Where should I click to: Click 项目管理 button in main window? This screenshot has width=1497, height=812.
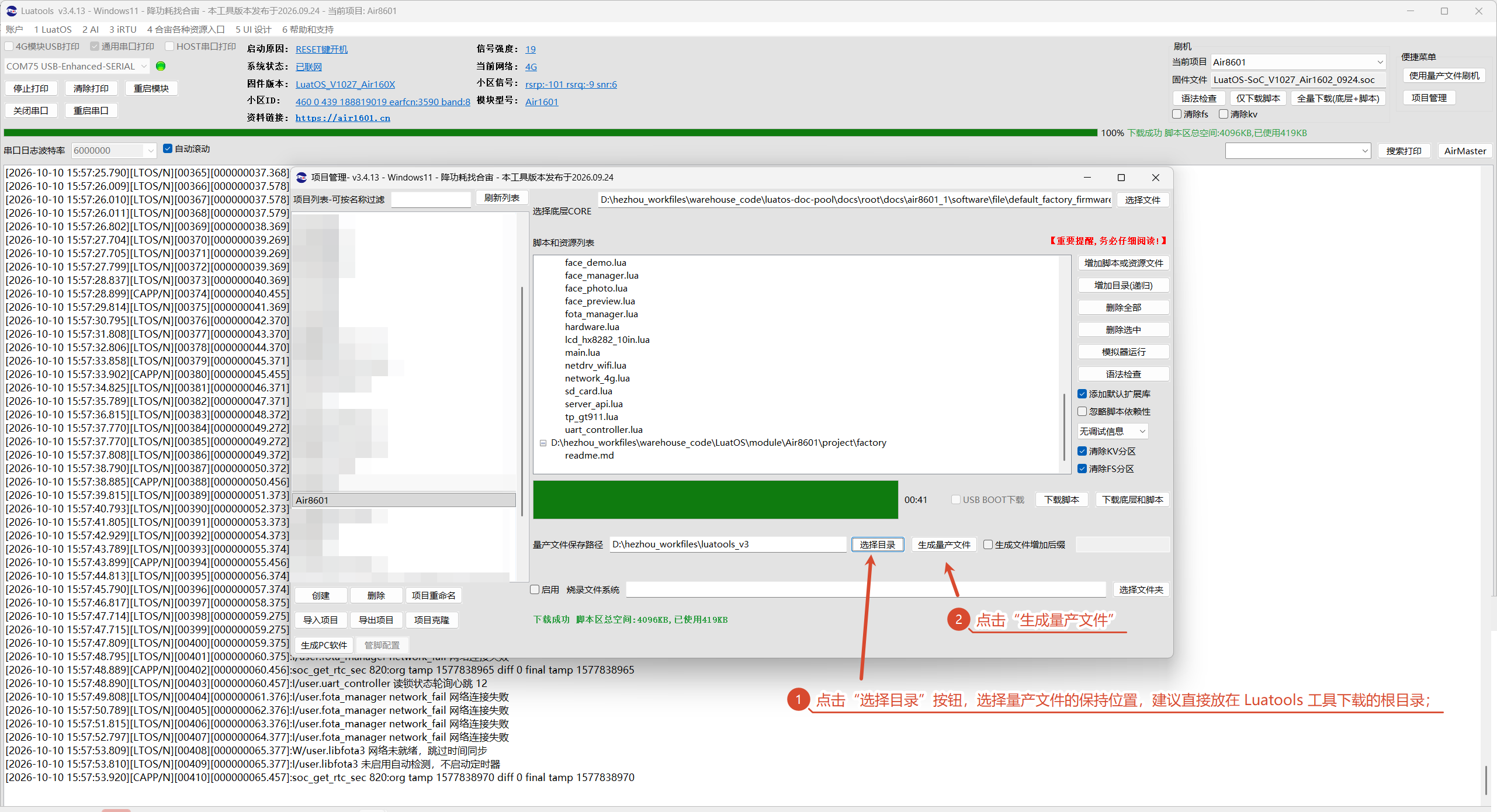(1429, 98)
